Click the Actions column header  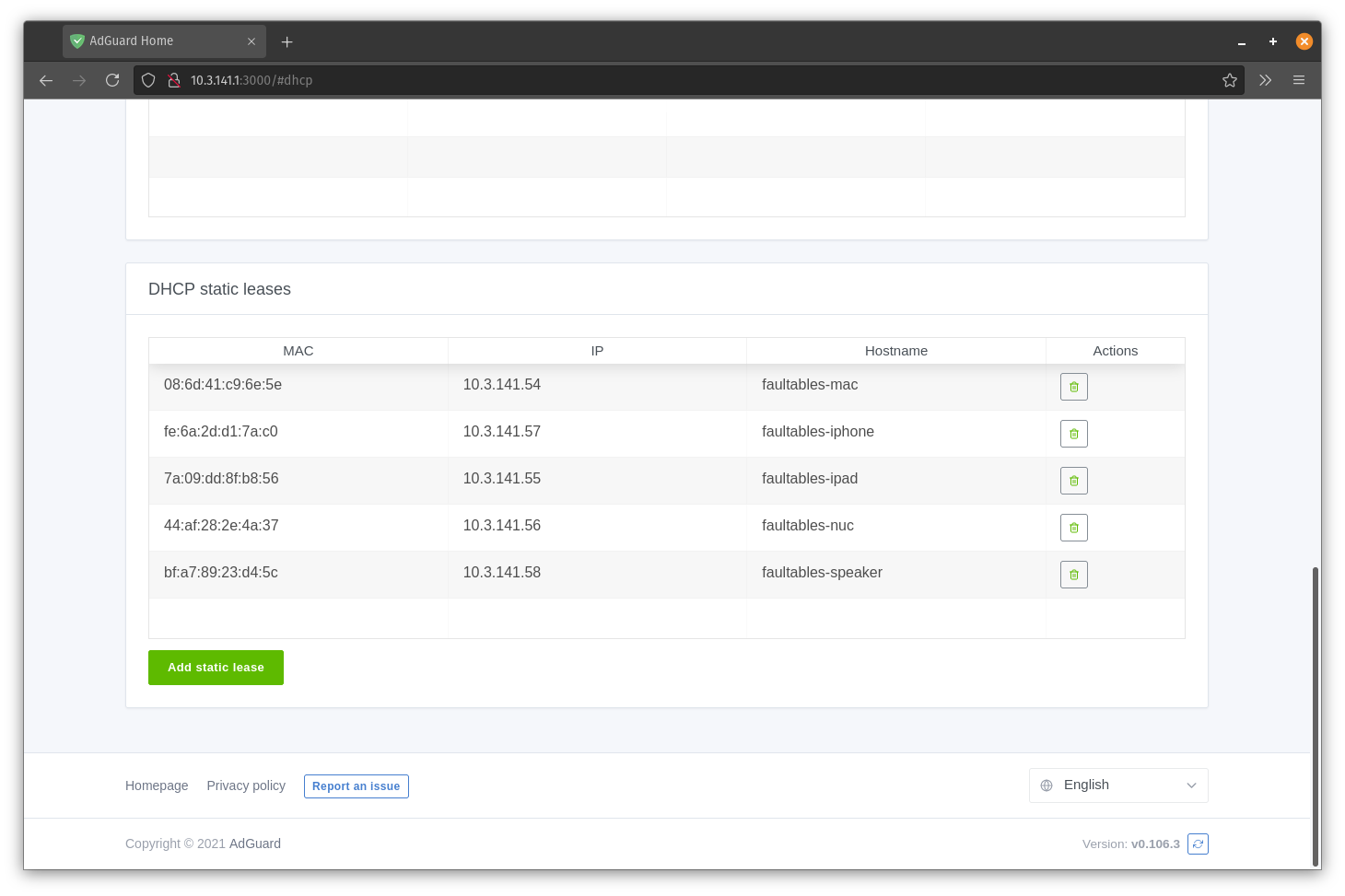coord(1116,351)
